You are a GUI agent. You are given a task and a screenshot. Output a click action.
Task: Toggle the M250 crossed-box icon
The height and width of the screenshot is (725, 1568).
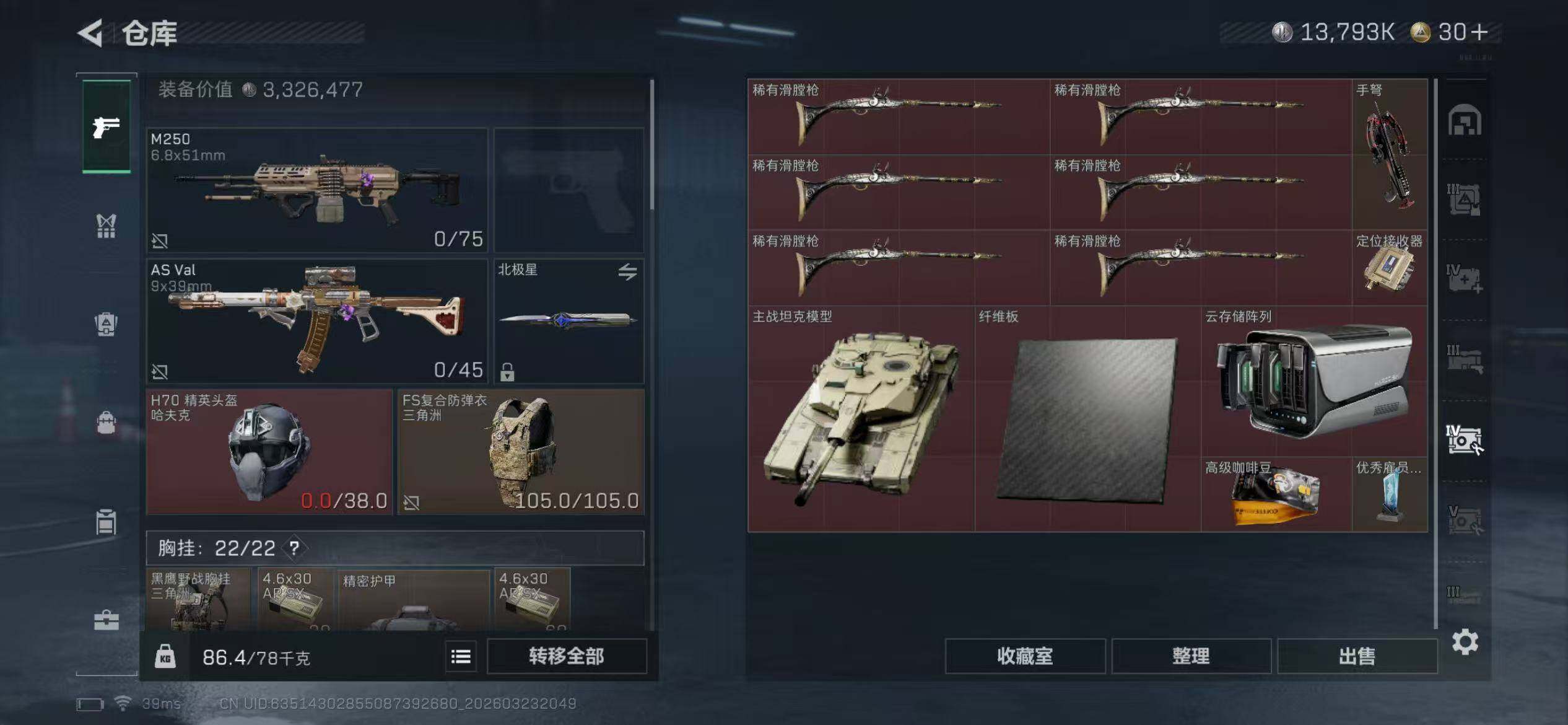coord(160,240)
